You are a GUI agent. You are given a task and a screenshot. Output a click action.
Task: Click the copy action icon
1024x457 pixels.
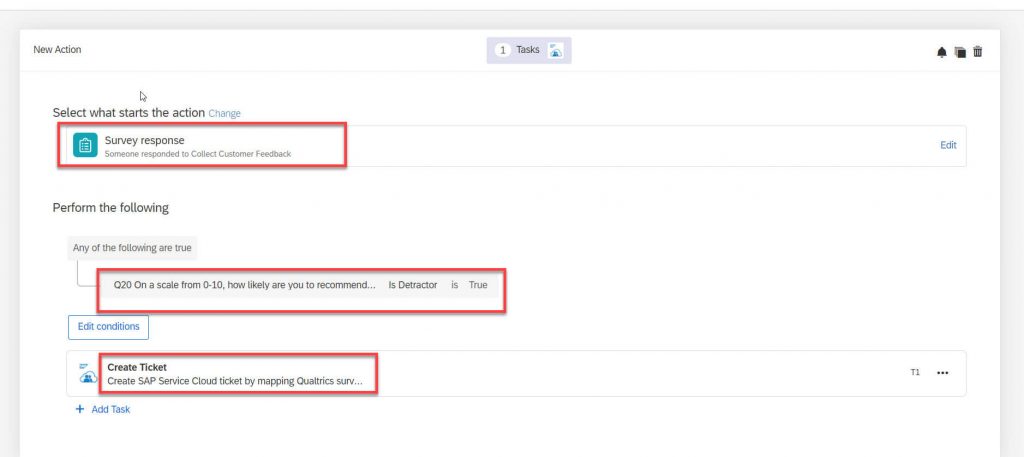(959, 52)
